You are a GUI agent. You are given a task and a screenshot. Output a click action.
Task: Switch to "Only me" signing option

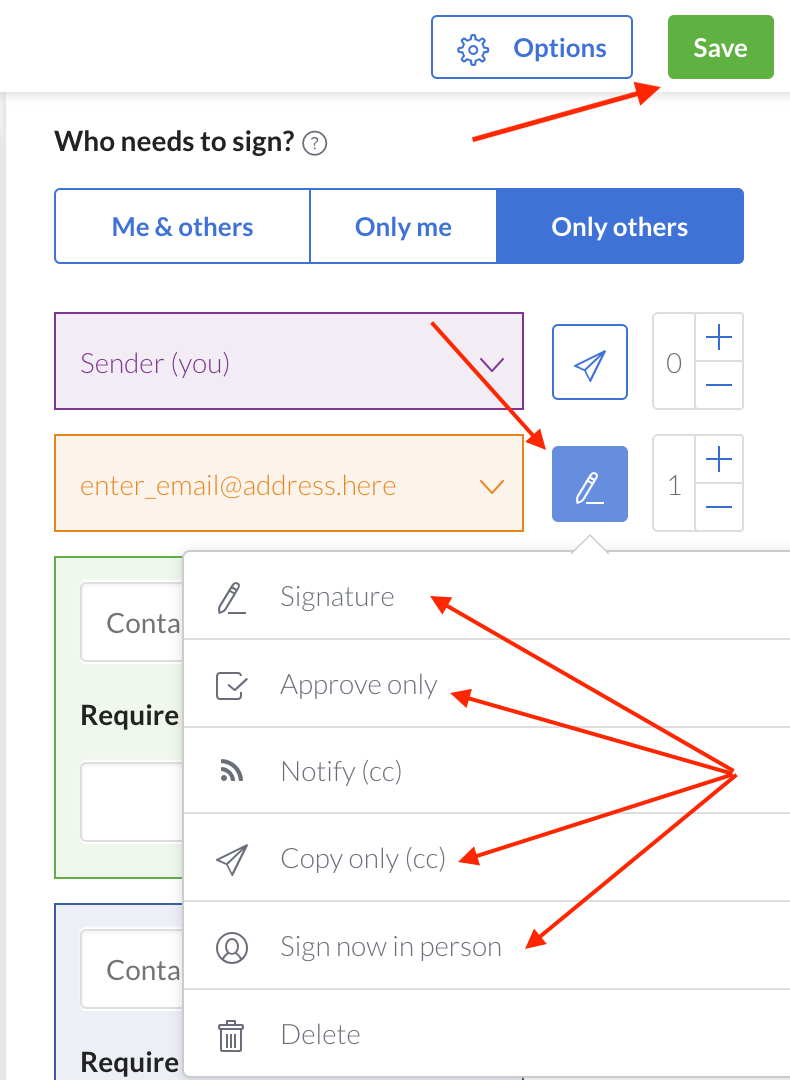click(x=403, y=227)
